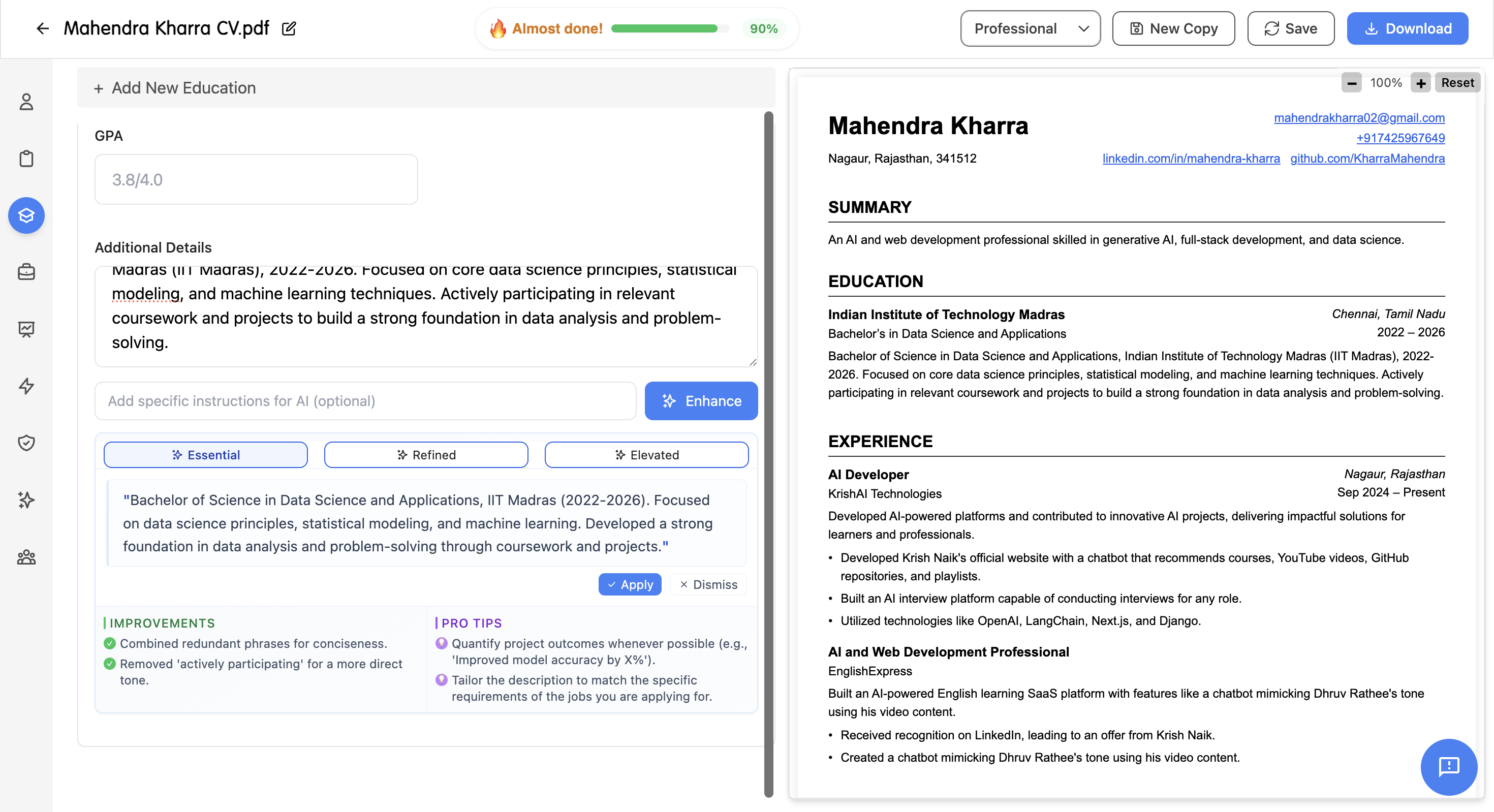
Task: Open the shield check sidebar icon
Action: click(x=26, y=443)
